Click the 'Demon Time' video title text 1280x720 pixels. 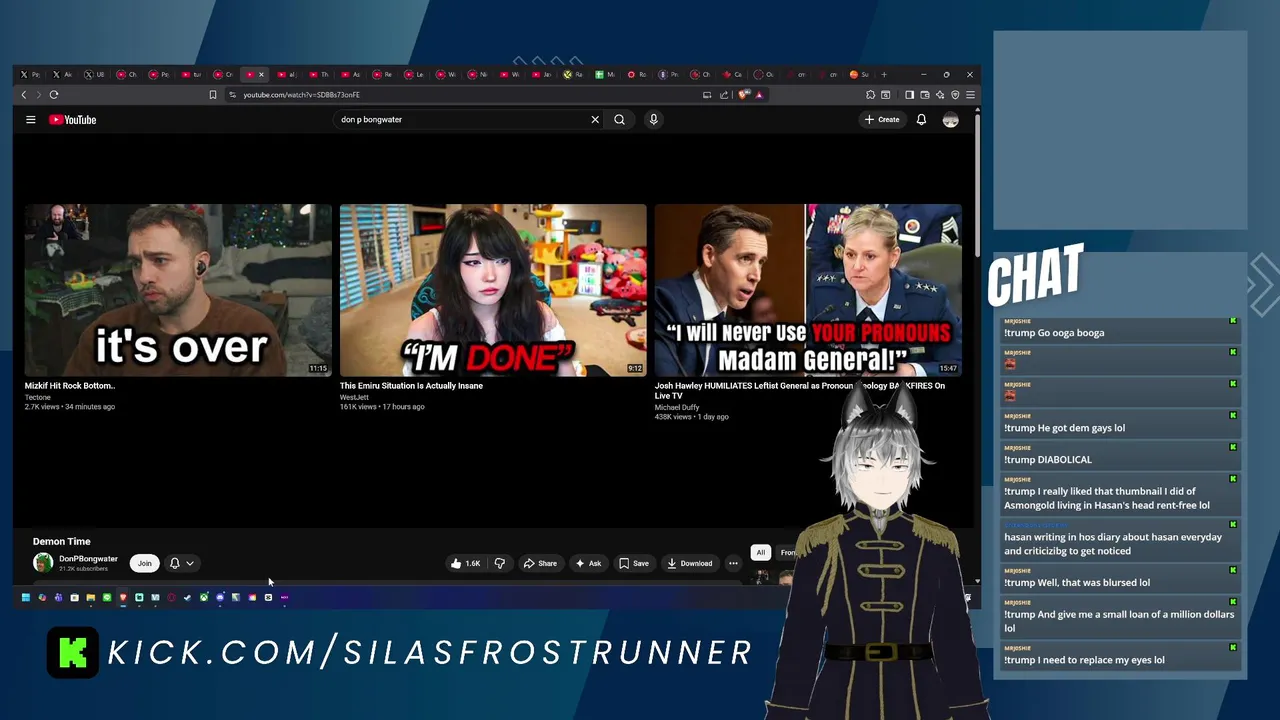click(62, 541)
